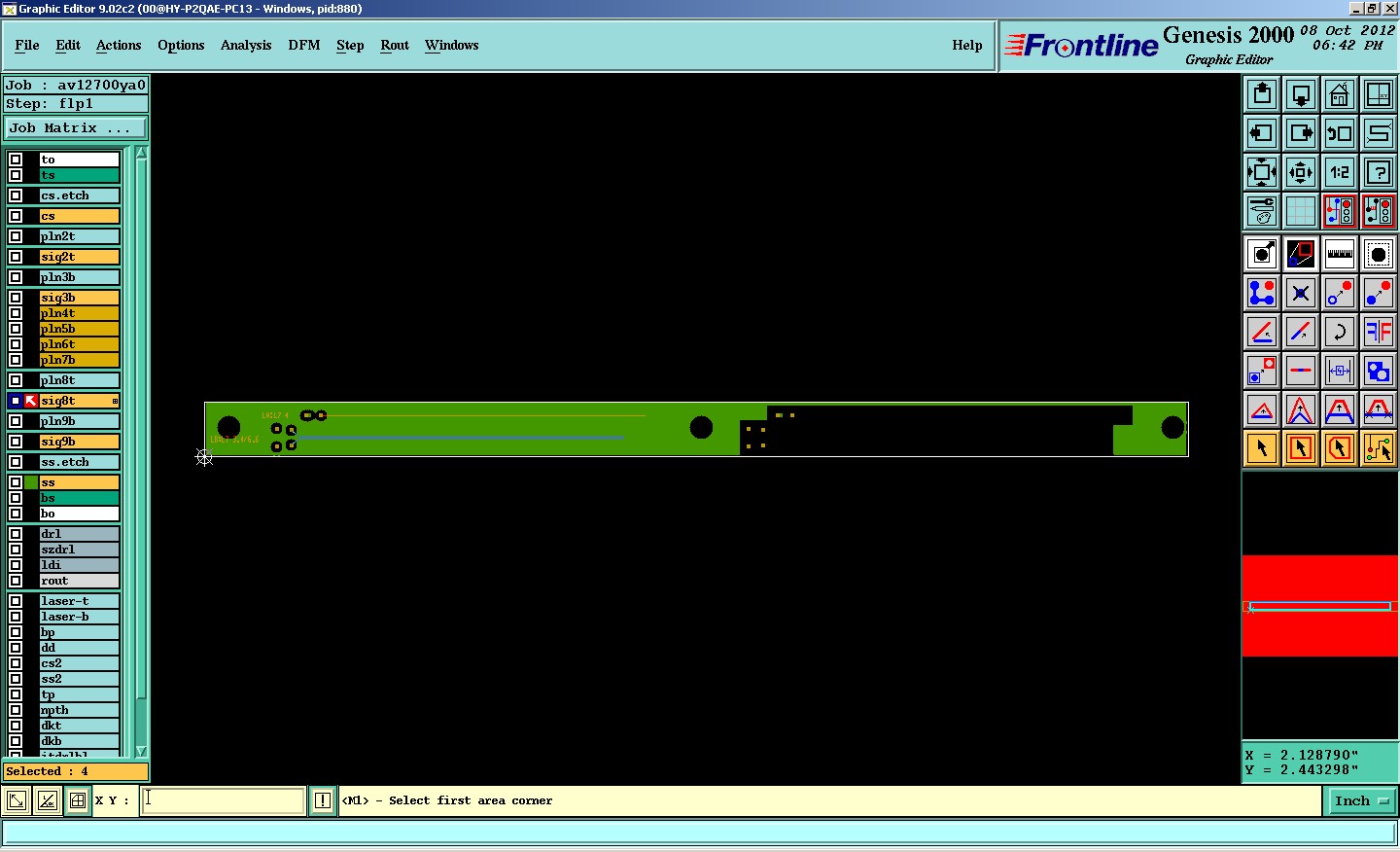The image size is (1400, 852).
Task: Toggle the 'pln5b' layer checkbox
Action: pyautogui.click(x=16, y=329)
